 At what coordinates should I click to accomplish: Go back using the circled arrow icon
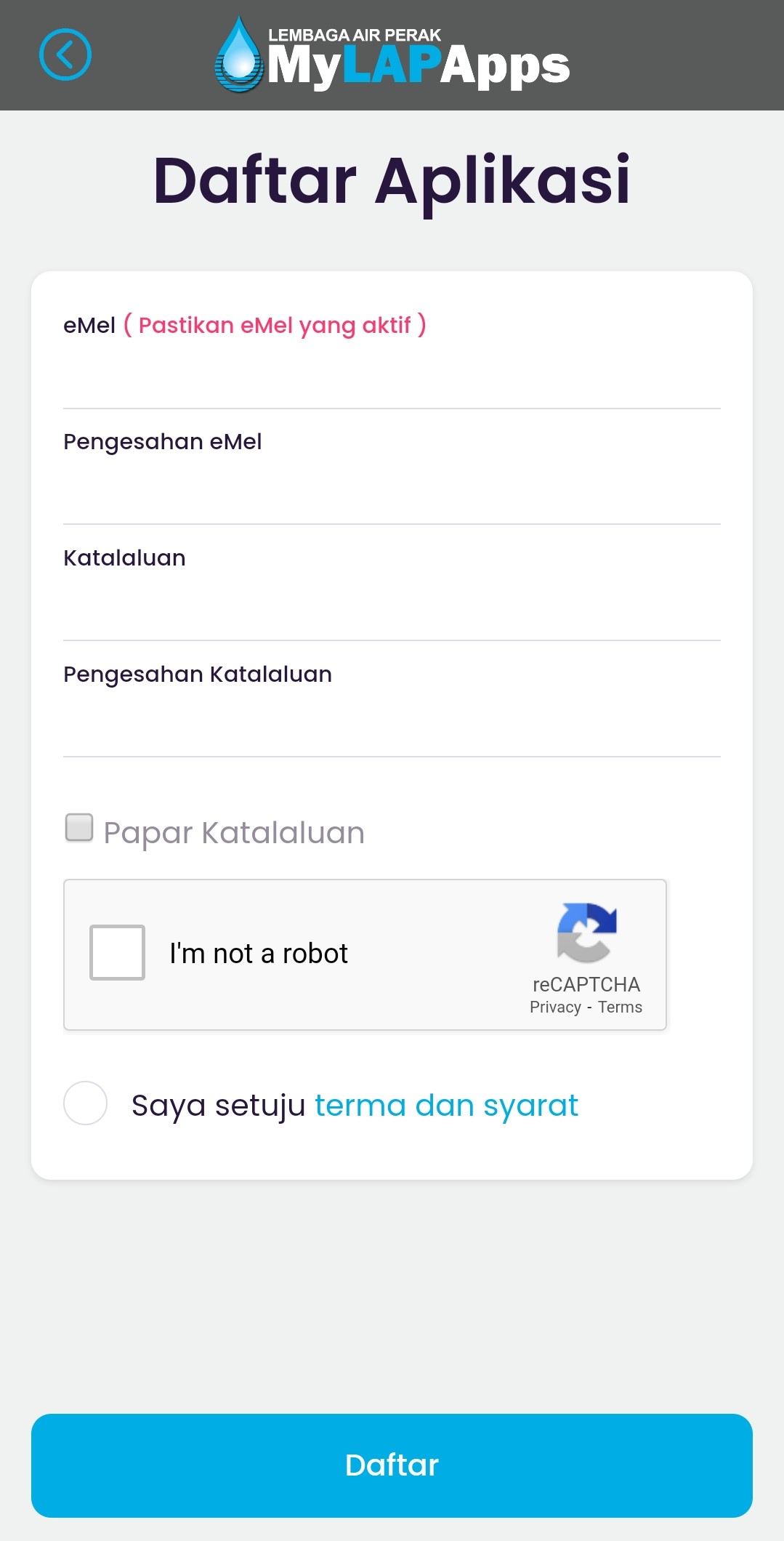pyautogui.click(x=65, y=55)
